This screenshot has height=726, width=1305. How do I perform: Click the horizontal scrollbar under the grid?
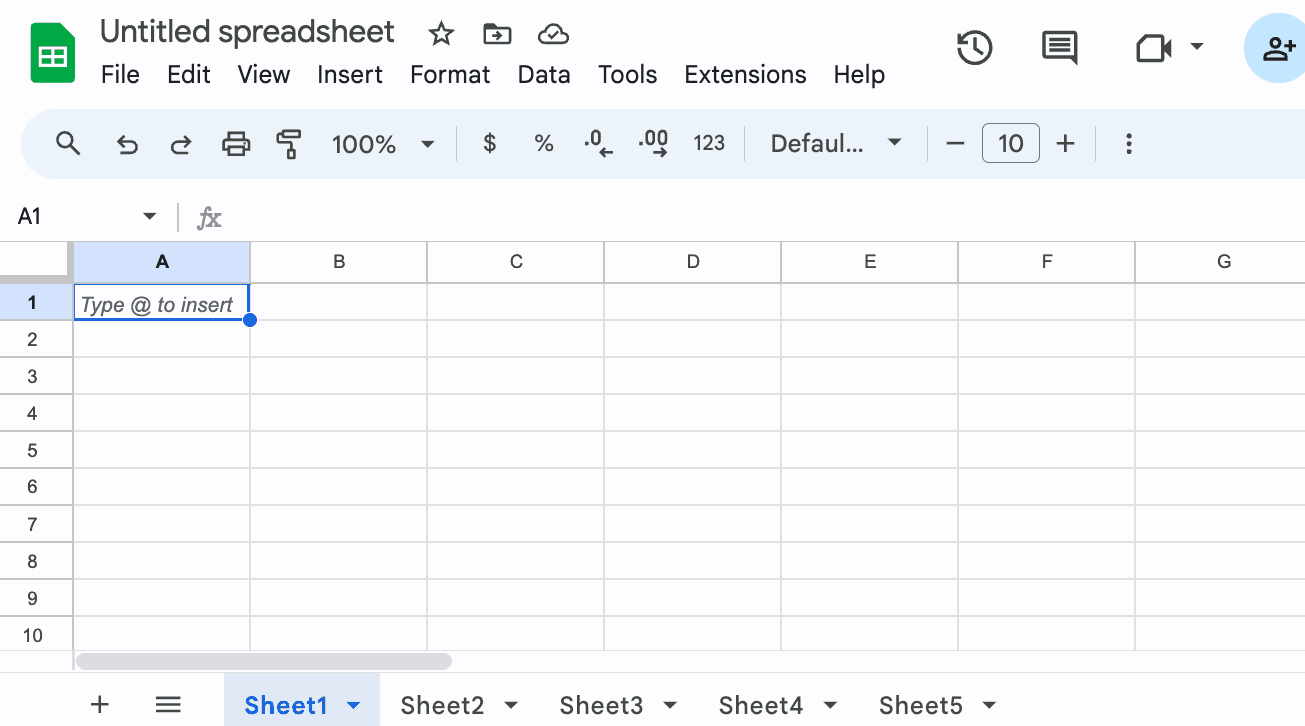[x=264, y=661]
